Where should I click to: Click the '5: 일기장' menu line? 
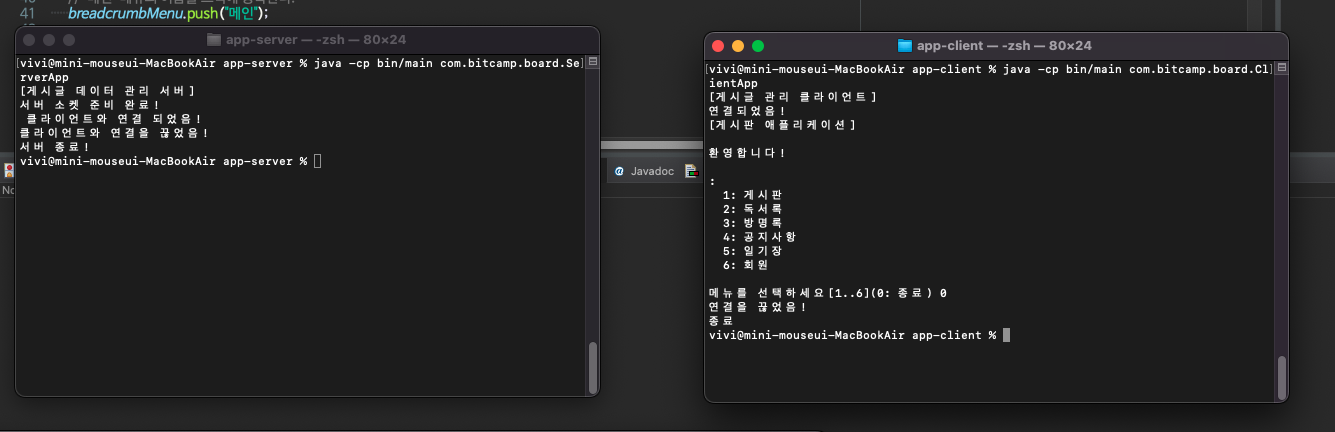point(752,251)
